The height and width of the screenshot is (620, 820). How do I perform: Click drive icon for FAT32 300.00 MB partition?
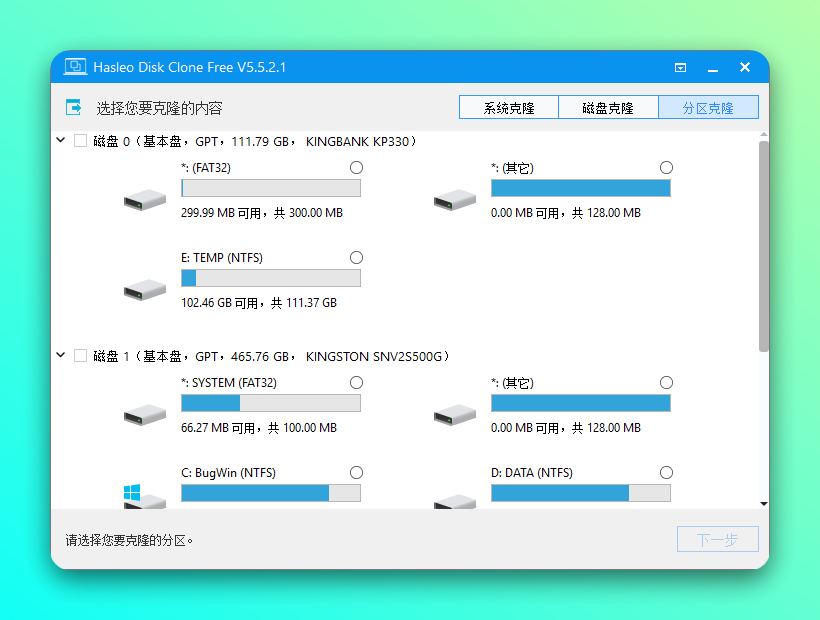(145, 200)
